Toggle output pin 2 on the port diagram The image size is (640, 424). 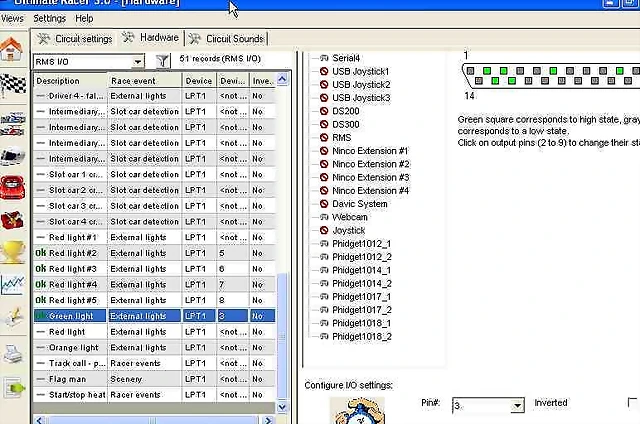click(x=487, y=71)
